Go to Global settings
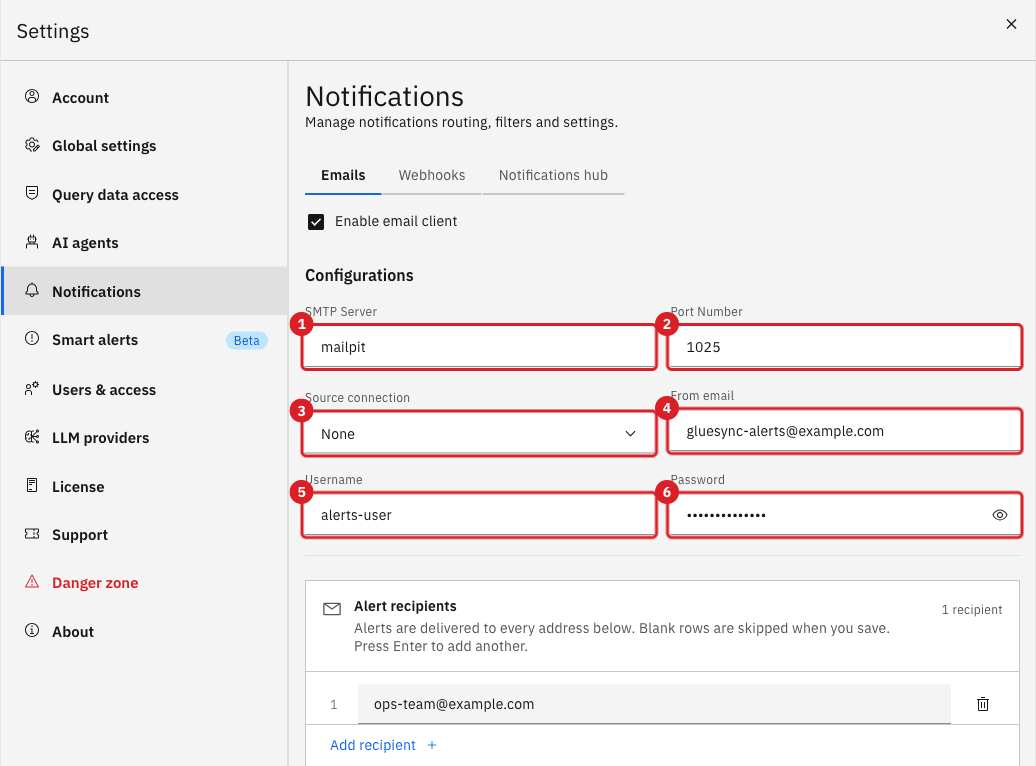 (144, 145)
